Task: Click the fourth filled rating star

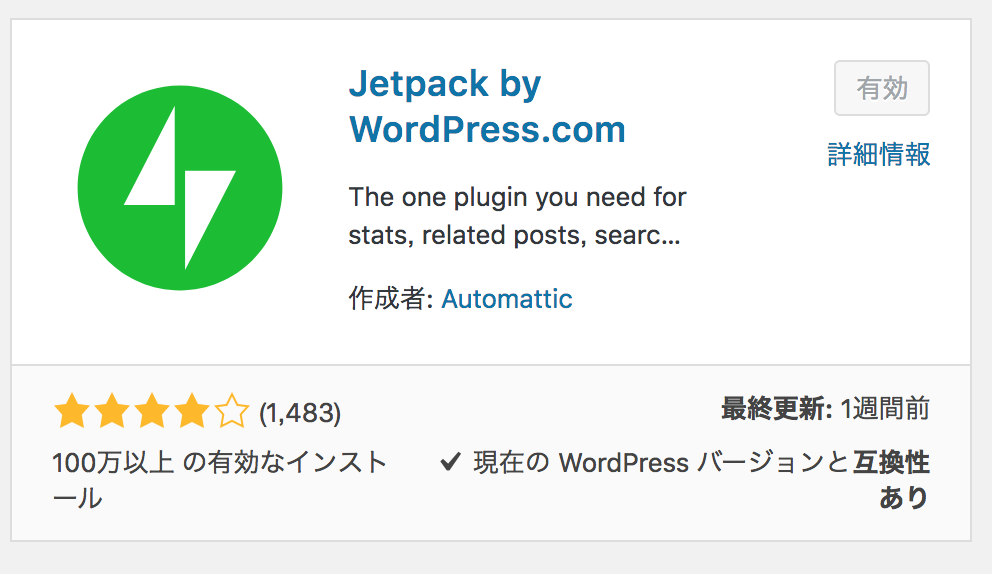Action: (192, 411)
